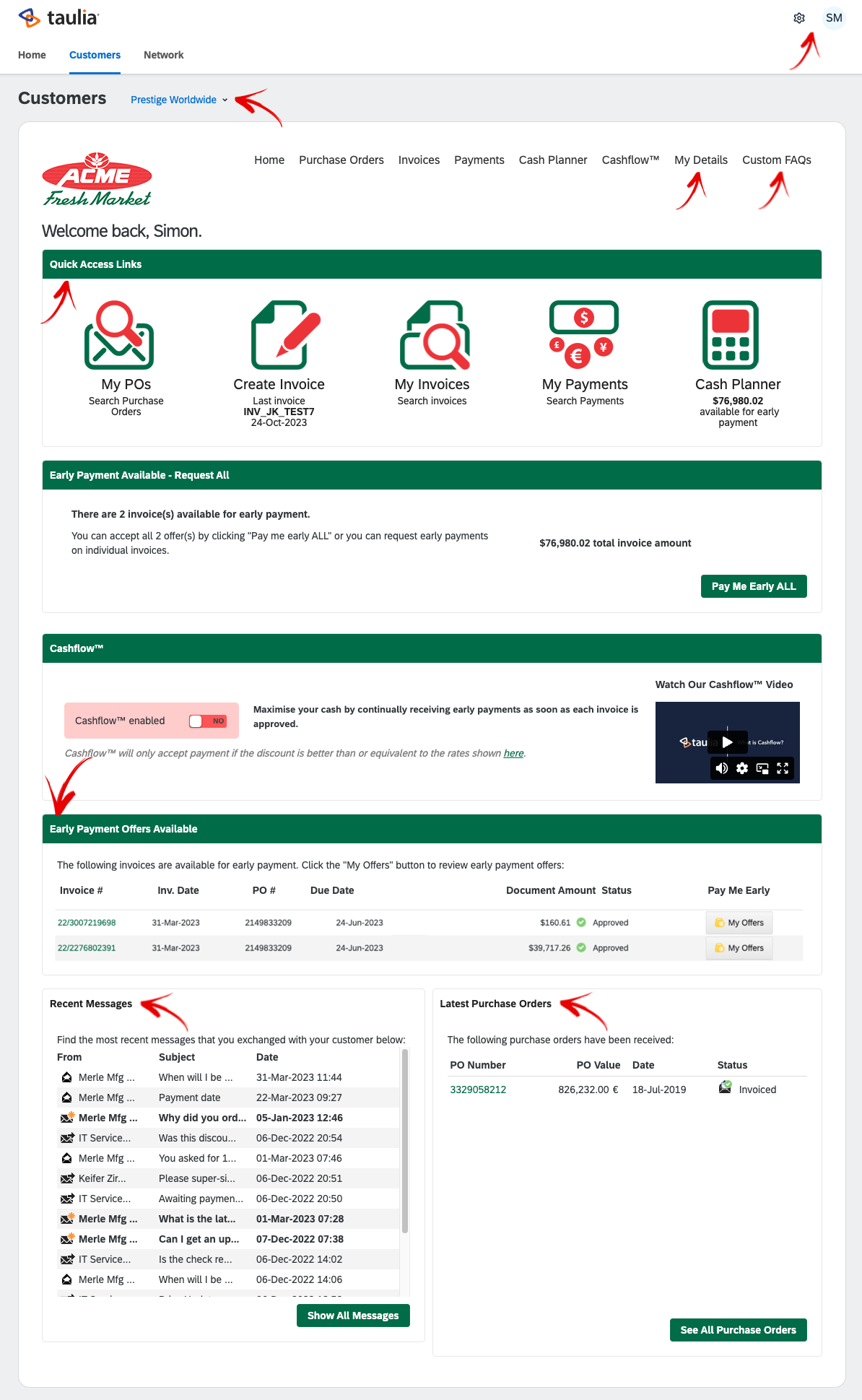Click the Taulia logo
The height and width of the screenshot is (1400, 862).
click(x=58, y=18)
